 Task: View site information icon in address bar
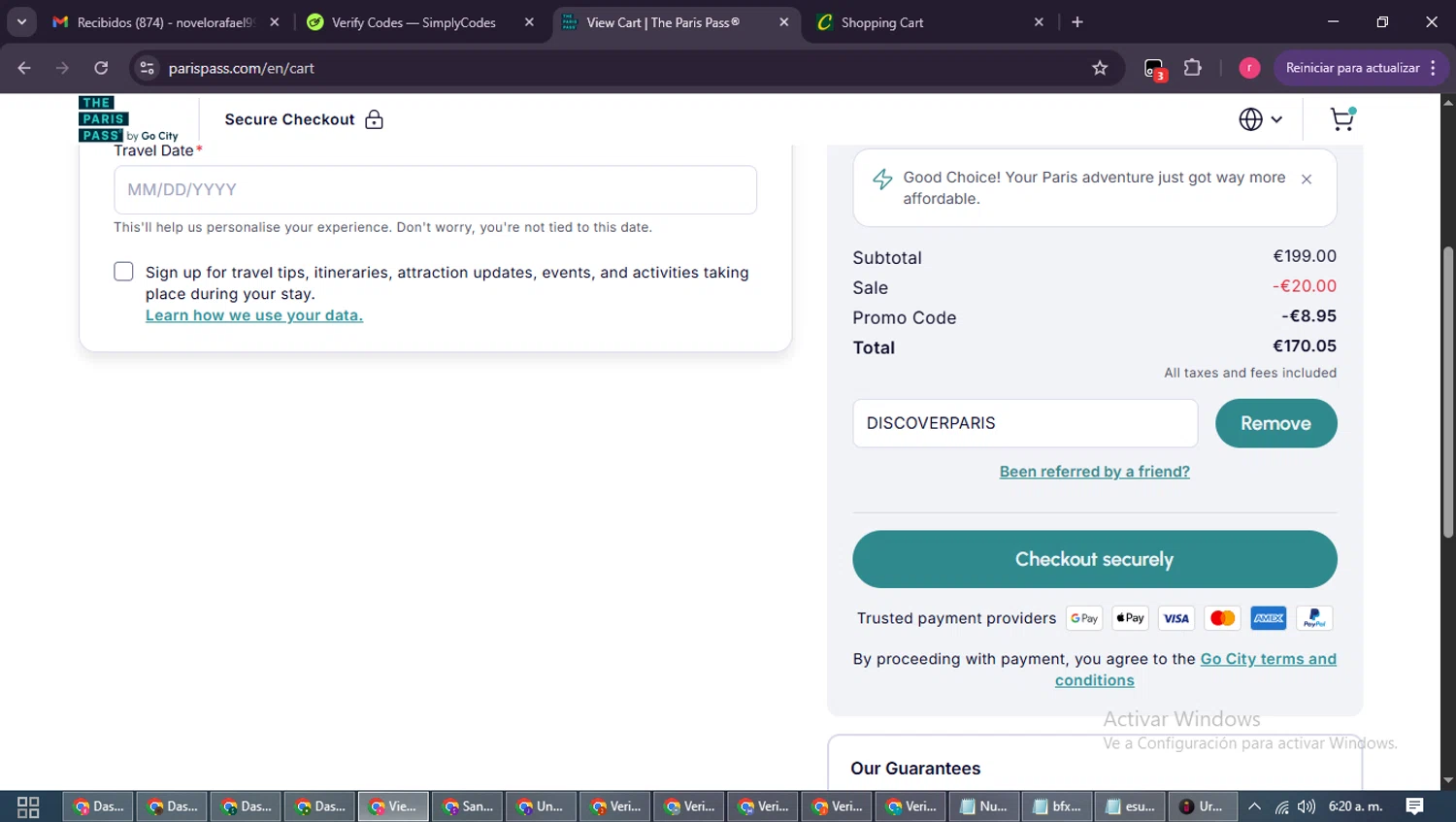[x=147, y=68]
